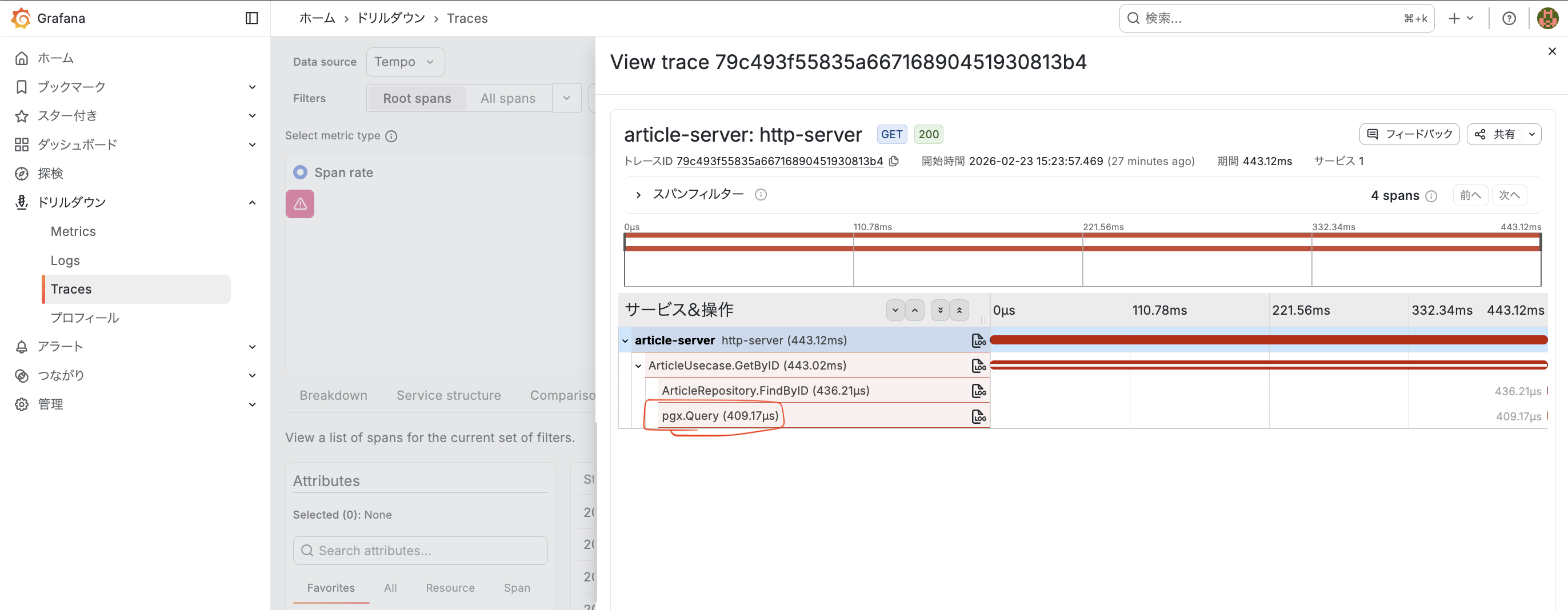Click the フィードバック button

point(1409,134)
